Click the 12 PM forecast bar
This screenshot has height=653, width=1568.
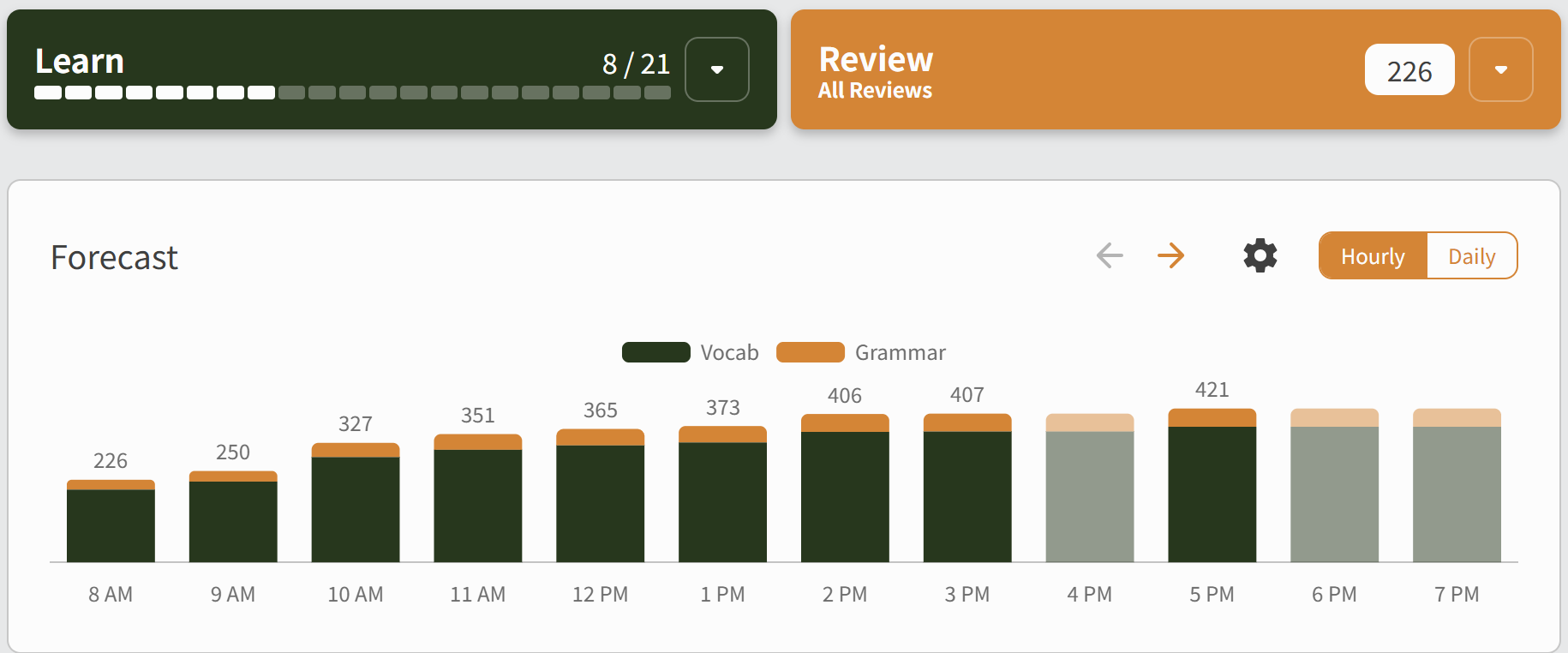coord(600,497)
